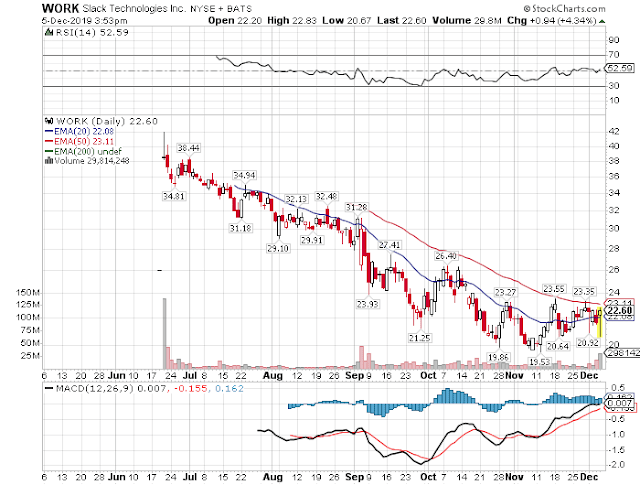Click the candlestick icon beside WORK (Daily)

coord(49,121)
